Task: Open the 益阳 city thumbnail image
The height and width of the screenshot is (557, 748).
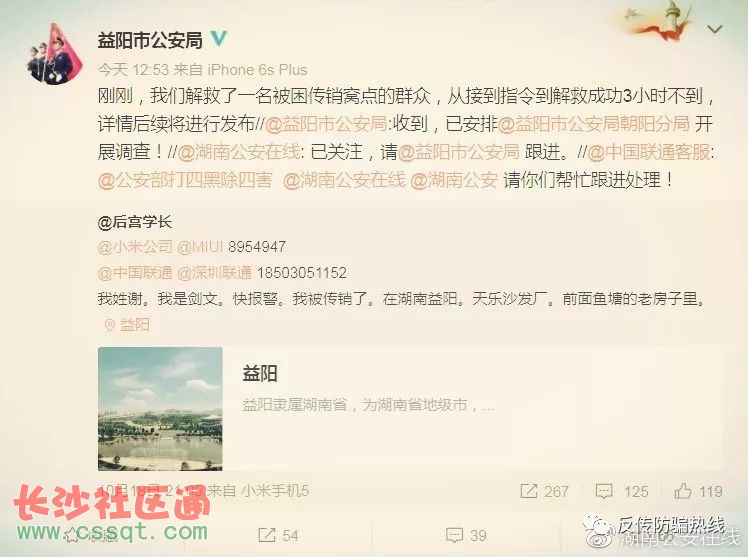Action: point(160,409)
